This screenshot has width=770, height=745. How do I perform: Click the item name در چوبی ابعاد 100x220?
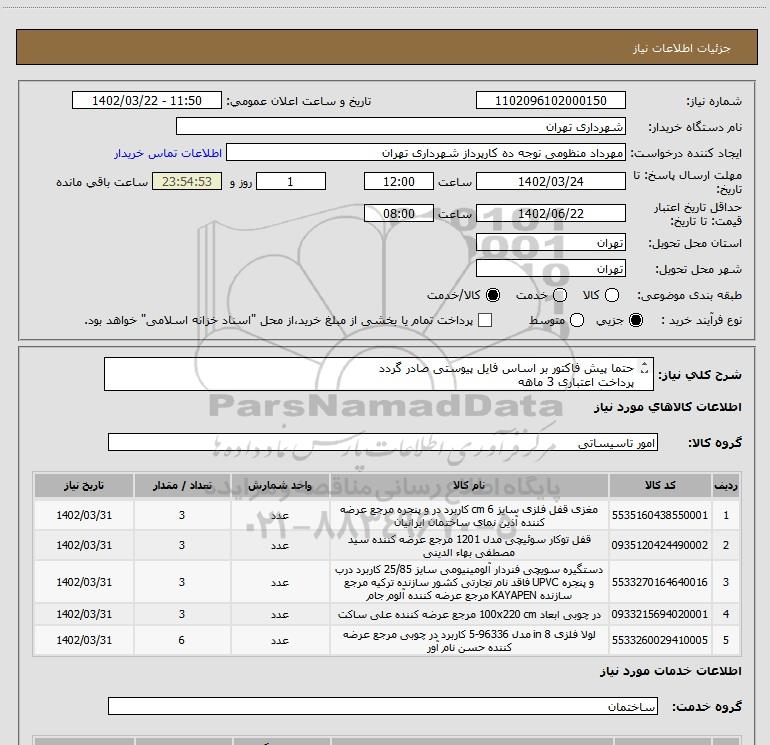point(469,614)
